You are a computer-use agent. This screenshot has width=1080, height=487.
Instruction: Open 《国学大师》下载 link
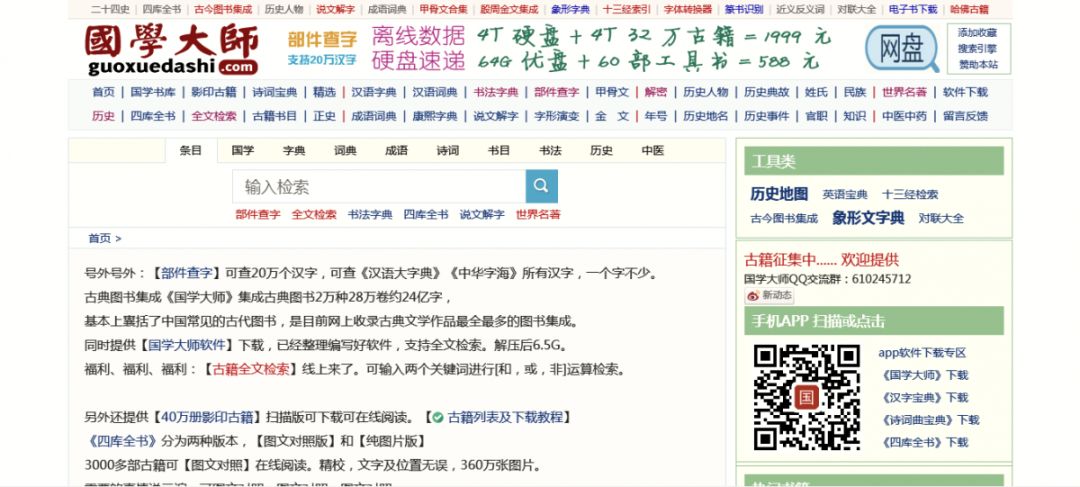(x=923, y=375)
